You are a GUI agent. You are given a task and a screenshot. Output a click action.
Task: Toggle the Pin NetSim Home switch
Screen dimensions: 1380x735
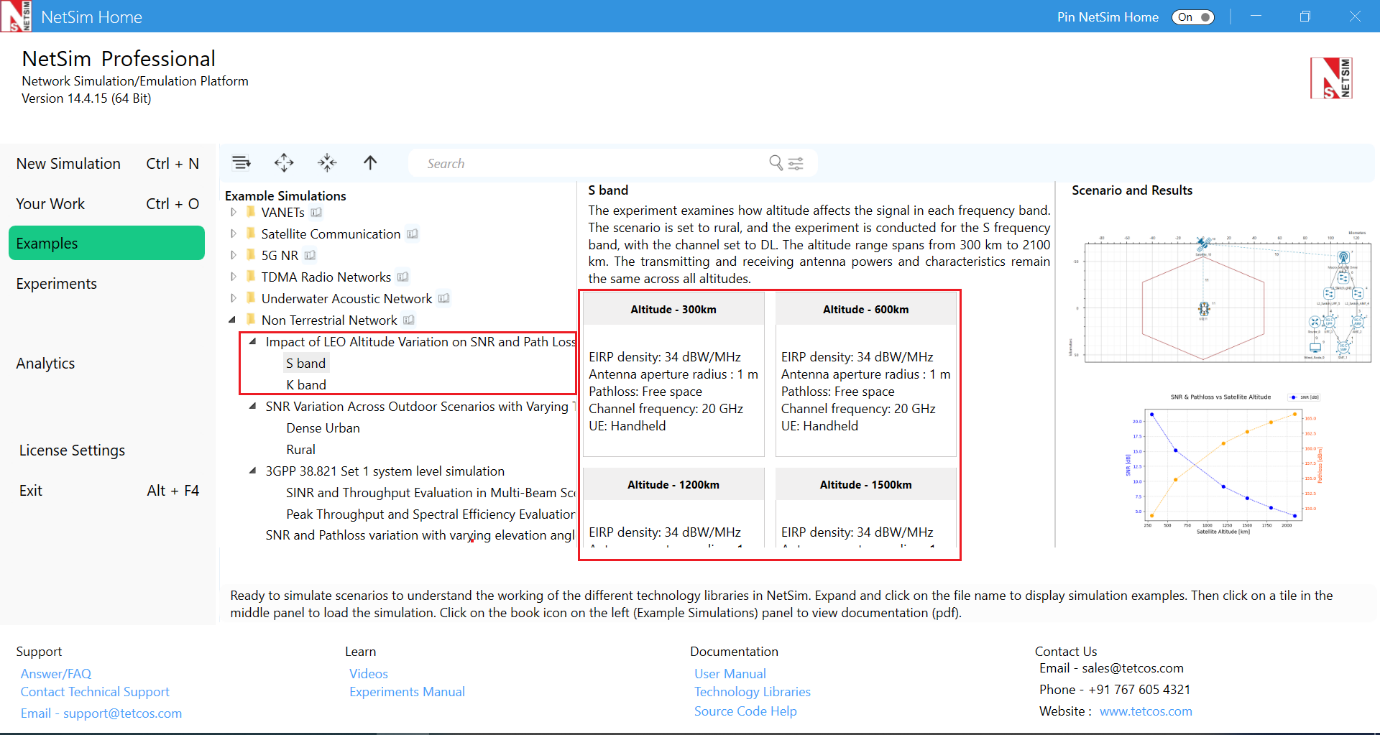pos(1192,17)
